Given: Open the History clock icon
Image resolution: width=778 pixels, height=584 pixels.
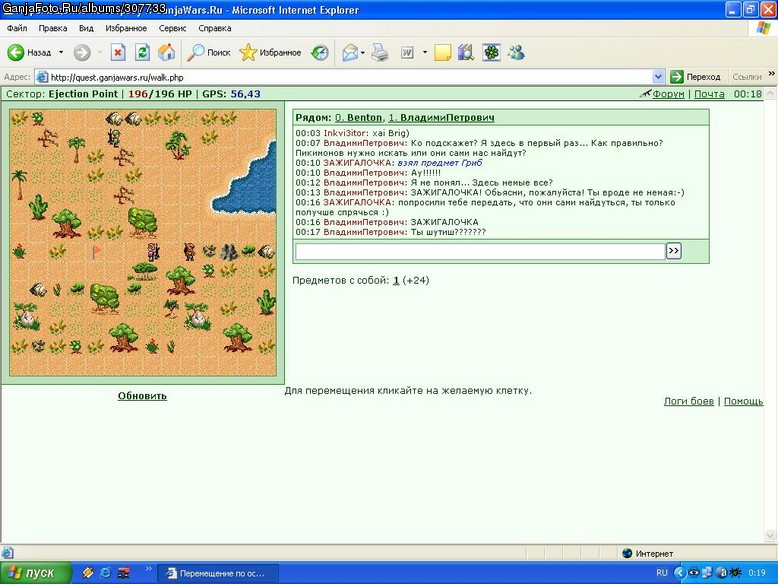Looking at the screenshot, I should click(x=320, y=52).
